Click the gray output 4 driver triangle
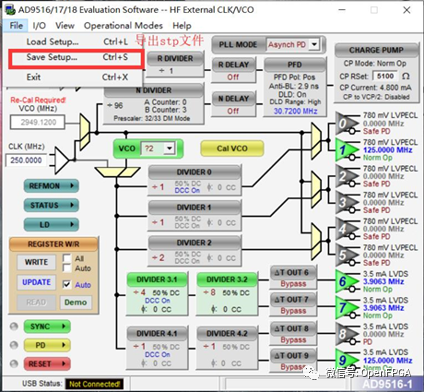The width and height of the screenshot is (424, 392). [345, 229]
